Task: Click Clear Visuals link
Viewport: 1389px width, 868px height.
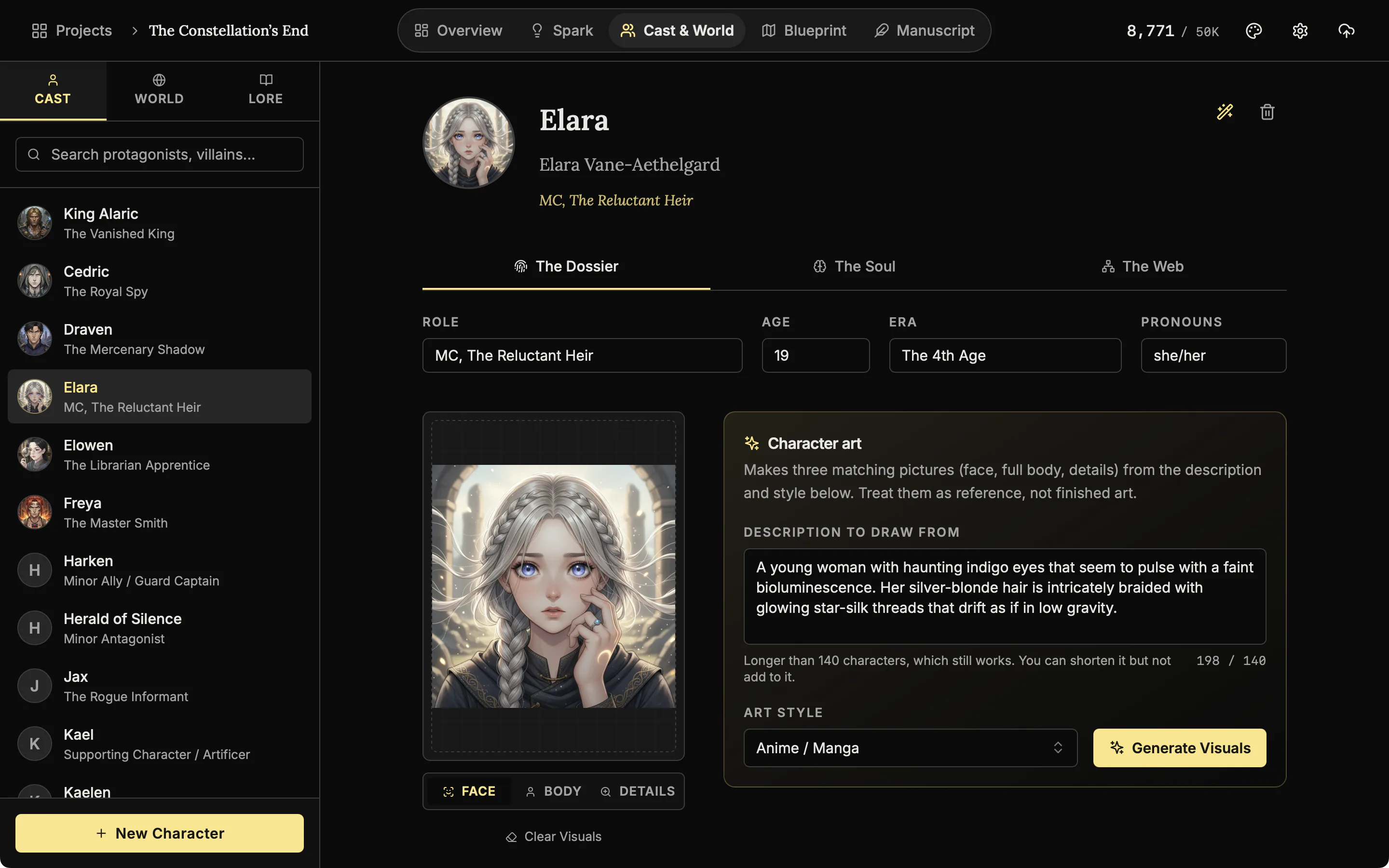Action: (553, 837)
